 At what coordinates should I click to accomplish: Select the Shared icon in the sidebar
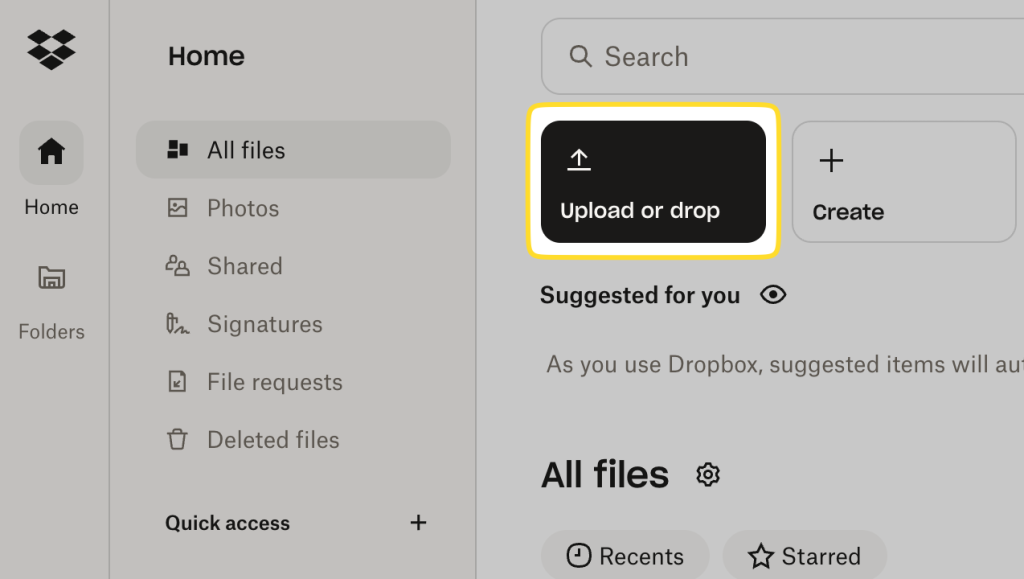(x=180, y=266)
